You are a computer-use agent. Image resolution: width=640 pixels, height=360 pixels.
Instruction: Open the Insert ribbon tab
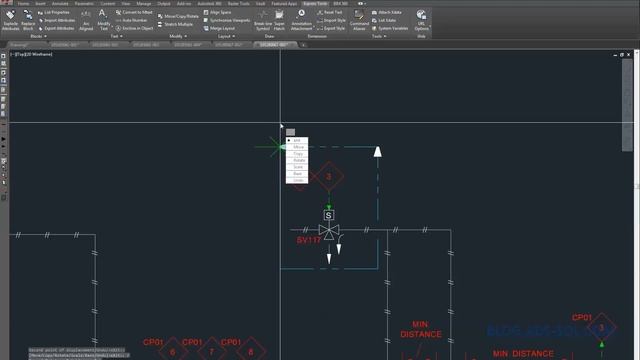(x=40, y=4)
